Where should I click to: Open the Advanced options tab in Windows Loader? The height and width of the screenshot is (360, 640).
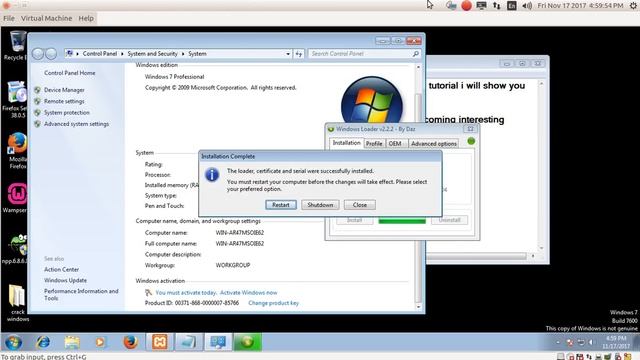pyautogui.click(x=434, y=144)
